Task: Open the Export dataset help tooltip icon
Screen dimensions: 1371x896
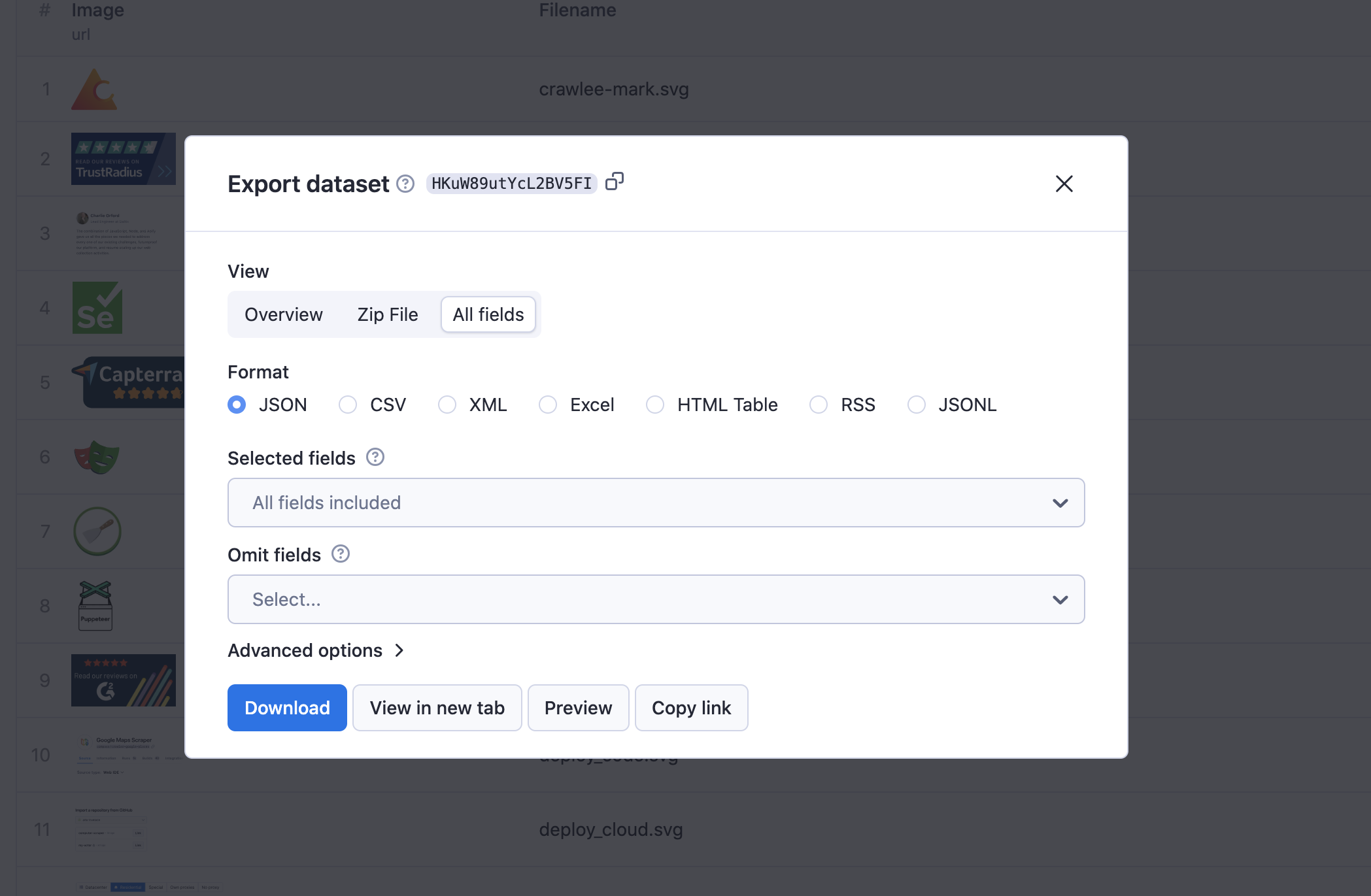Action: click(x=405, y=184)
